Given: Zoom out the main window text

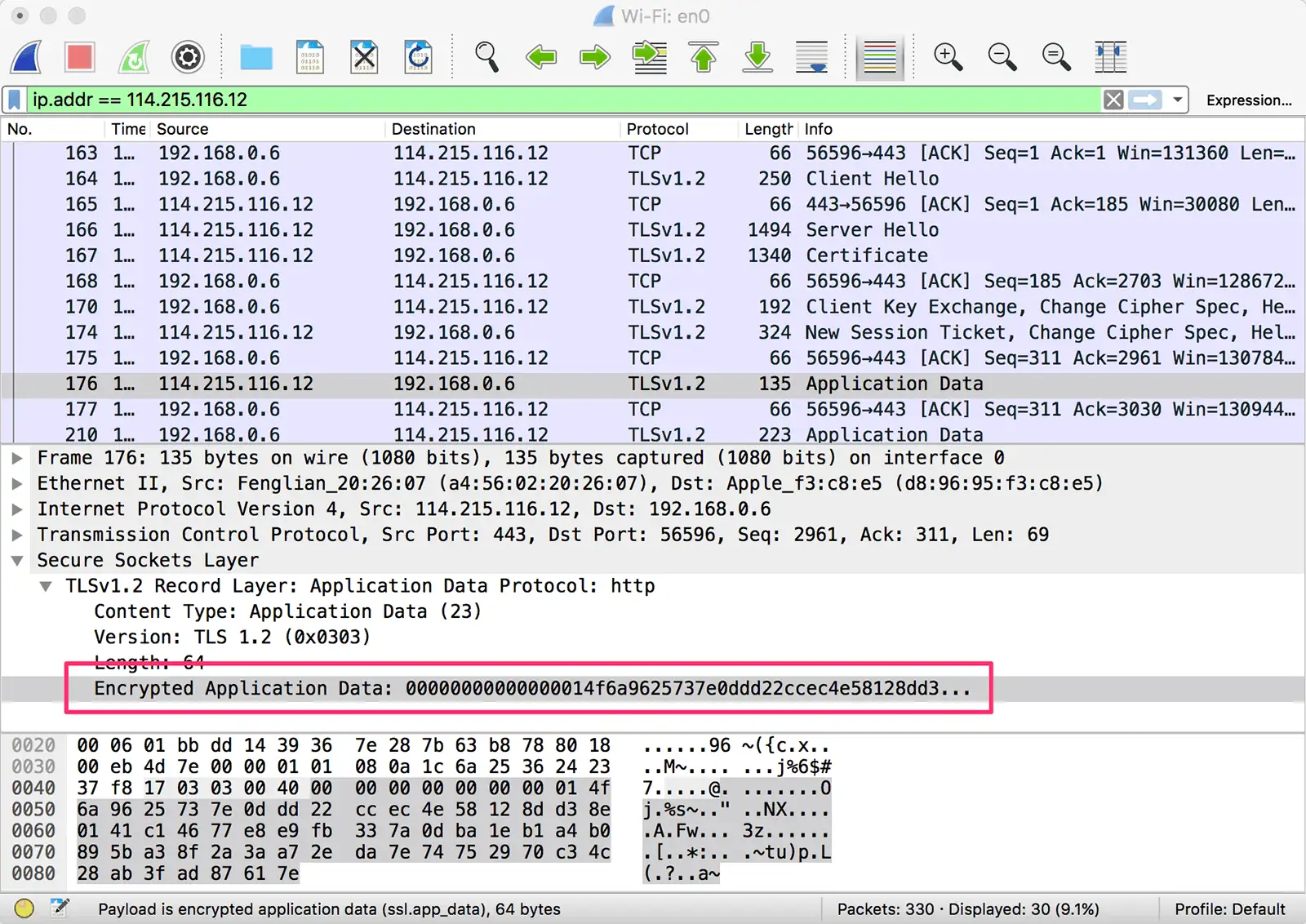Looking at the screenshot, I should 1002,57.
